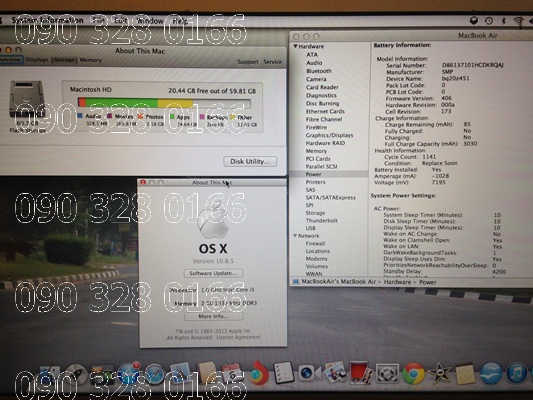Launch Photo Booth icon in Dock
This screenshot has height=400, width=533.
[x=360, y=373]
